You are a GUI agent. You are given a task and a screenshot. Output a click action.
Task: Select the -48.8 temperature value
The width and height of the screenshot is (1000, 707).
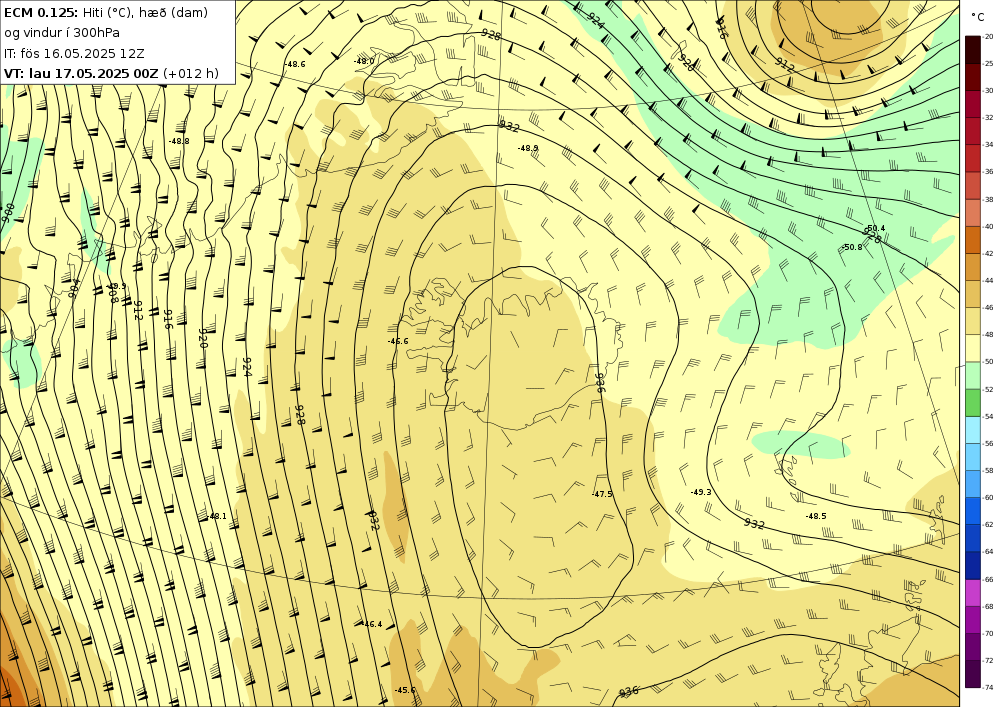[179, 141]
